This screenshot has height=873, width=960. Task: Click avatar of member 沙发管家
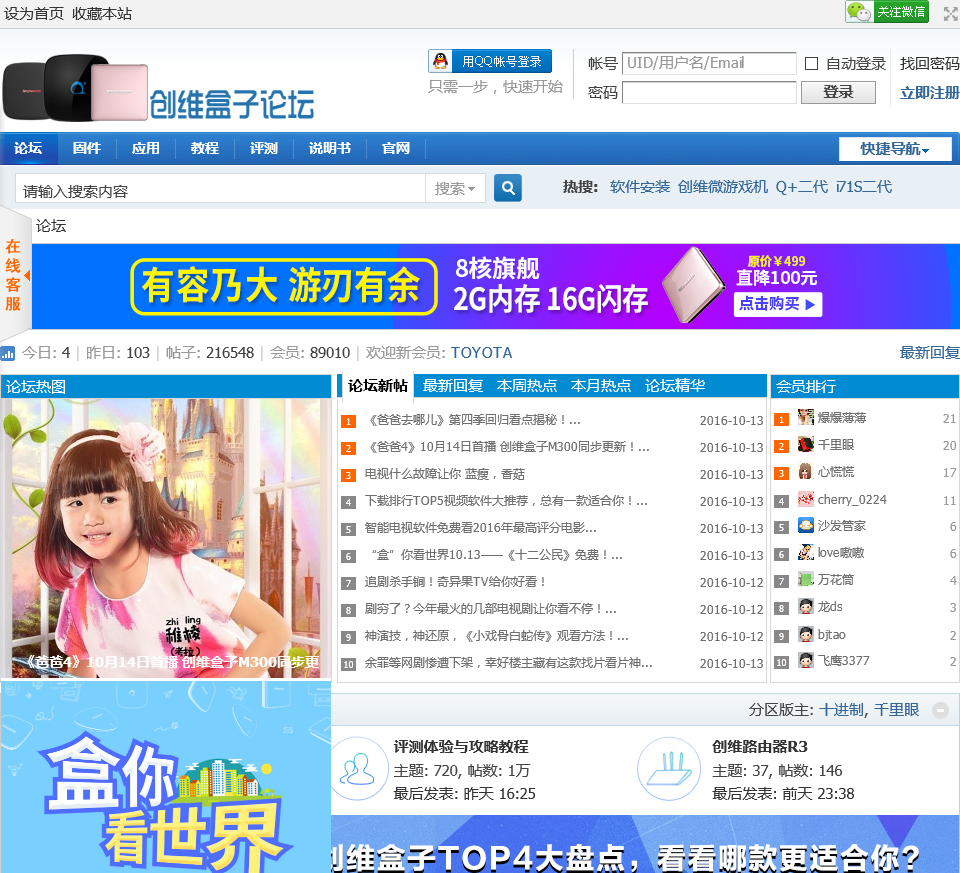coord(806,526)
